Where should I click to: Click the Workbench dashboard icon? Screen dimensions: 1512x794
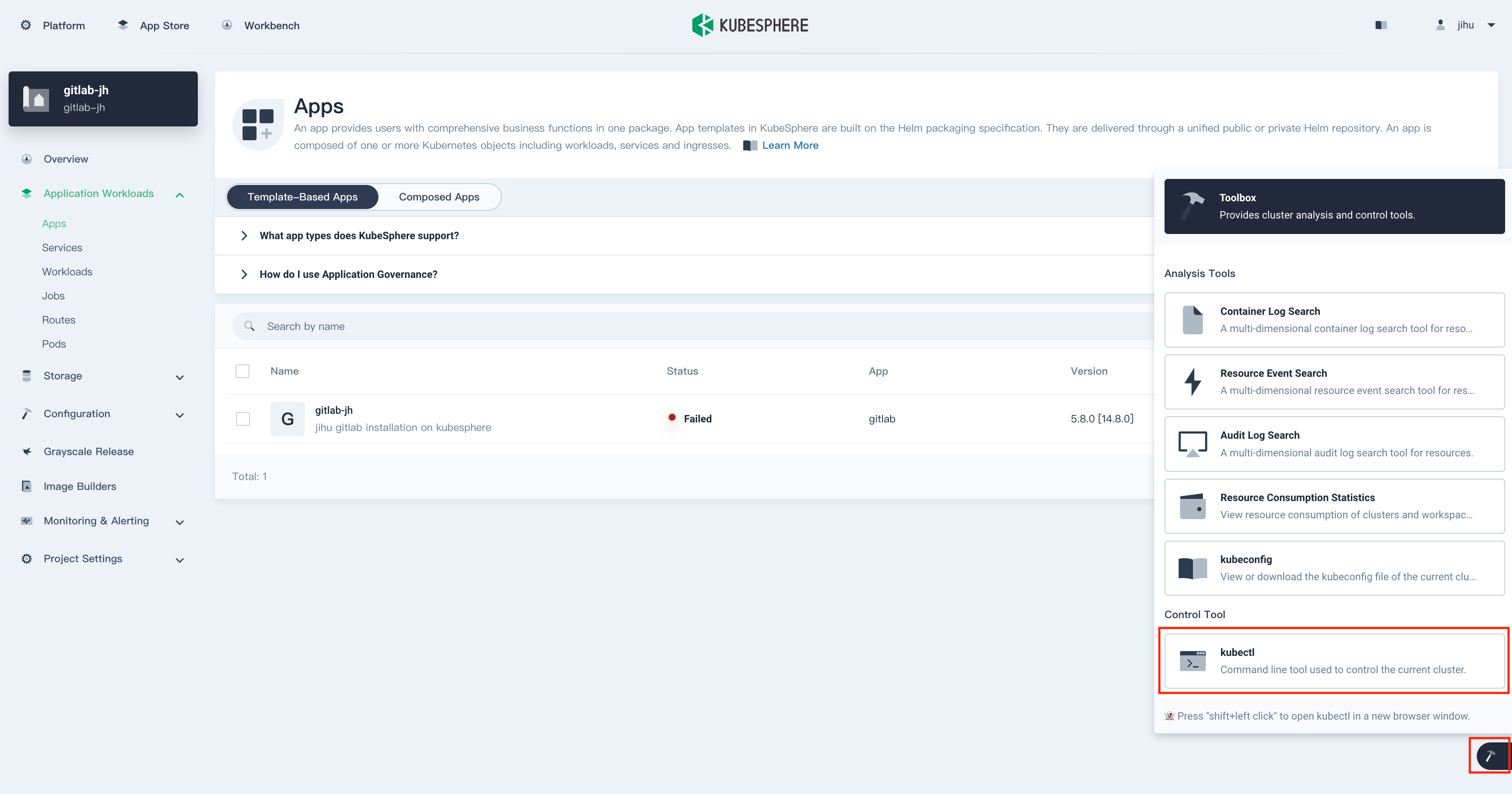(227, 25)
